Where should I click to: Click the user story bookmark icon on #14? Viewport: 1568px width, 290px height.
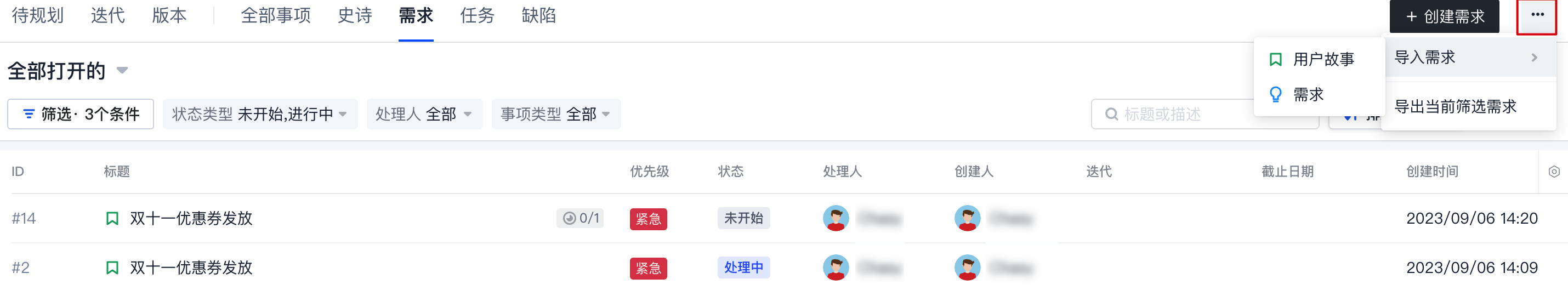112,219
